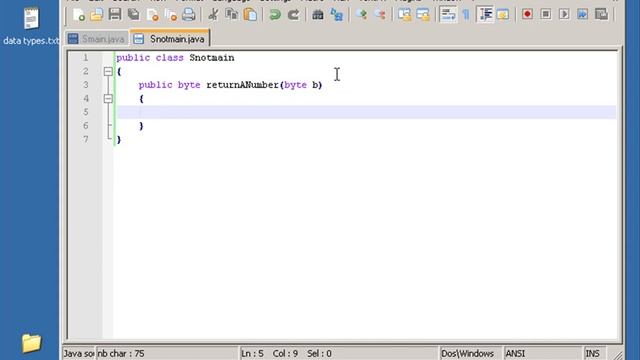Undo the last edit with the green arrow
This screenshot has width=640, height=360.
tap(275, 15)
